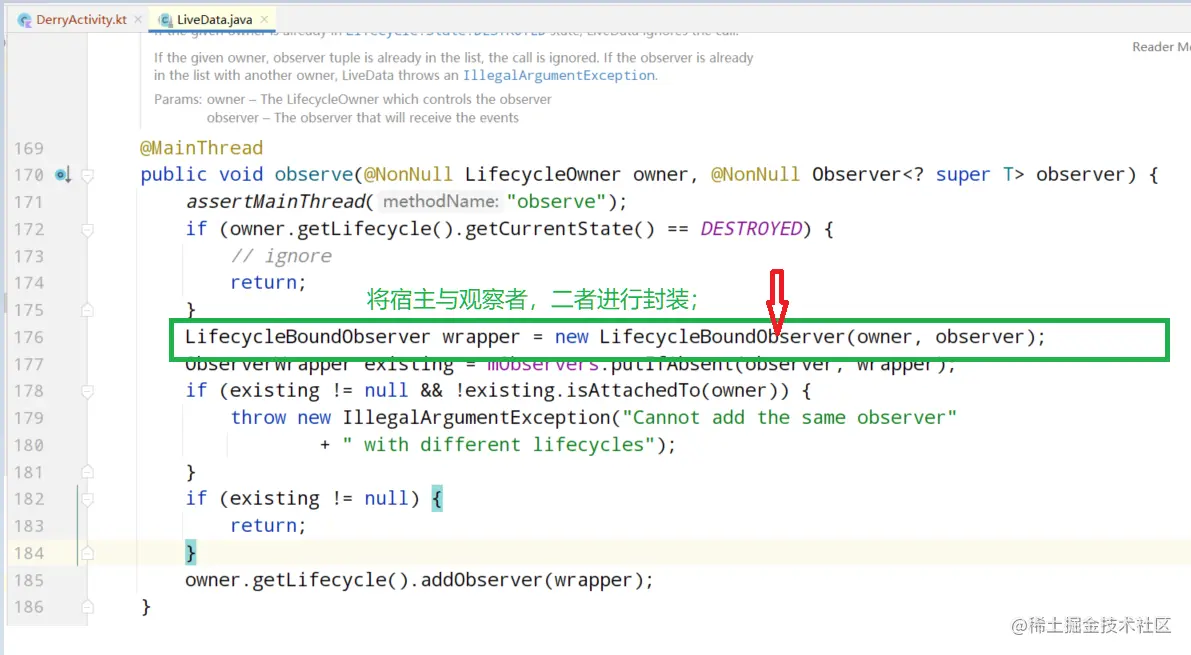Viewport: 1191px width, 655px height.
Task: Collapse the existing != null block at line 182
Action: pos(87,499)
